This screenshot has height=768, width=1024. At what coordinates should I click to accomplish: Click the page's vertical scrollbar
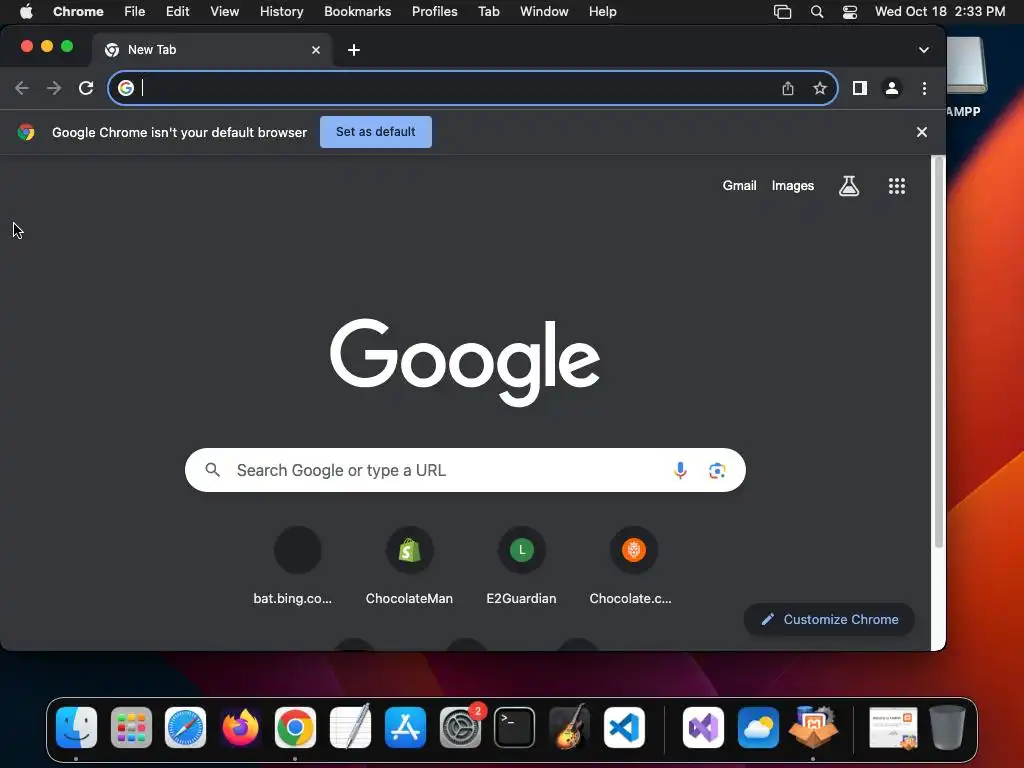point(938,353)
